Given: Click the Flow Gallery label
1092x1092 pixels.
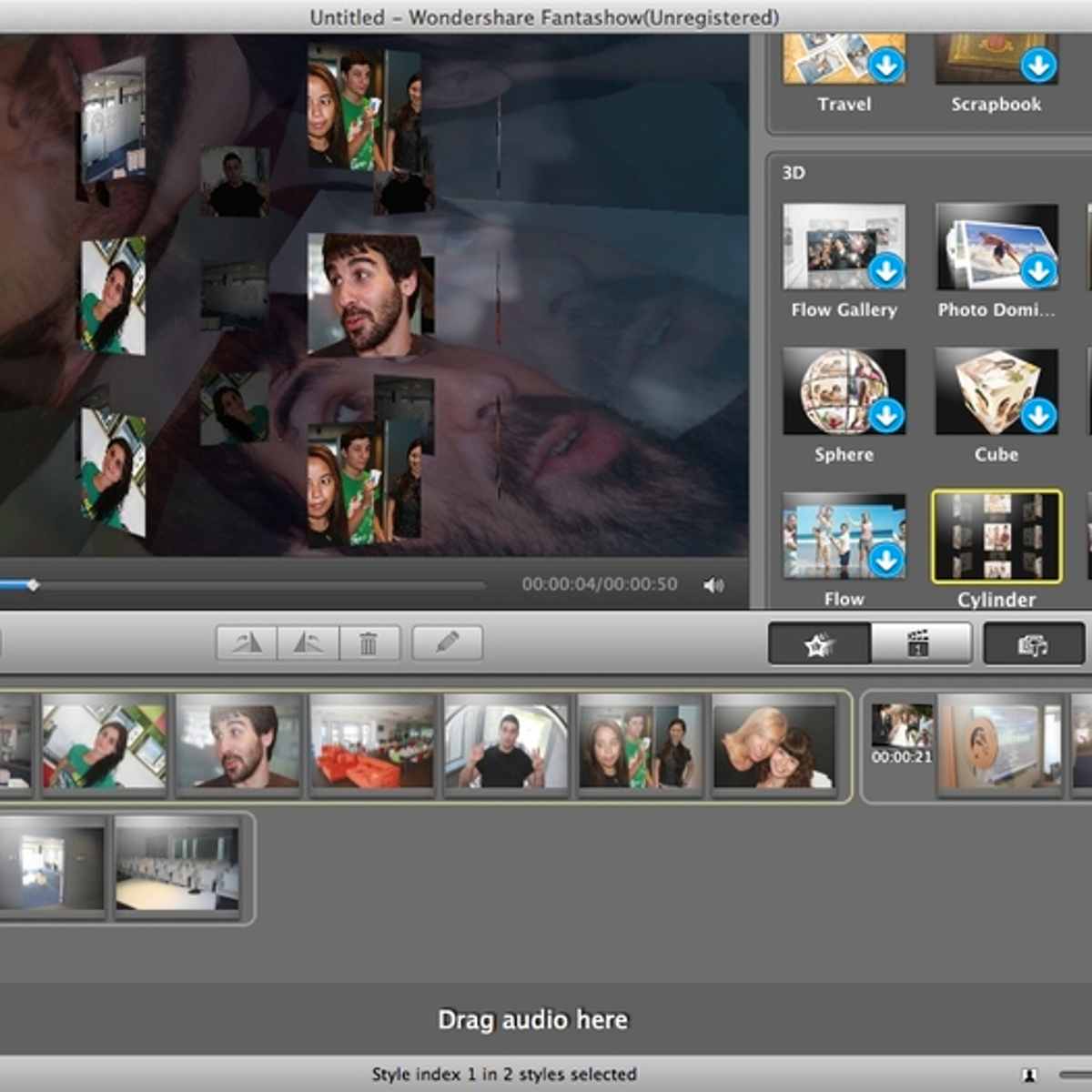Looking at the screenshot, I should [x=844, y=310].
